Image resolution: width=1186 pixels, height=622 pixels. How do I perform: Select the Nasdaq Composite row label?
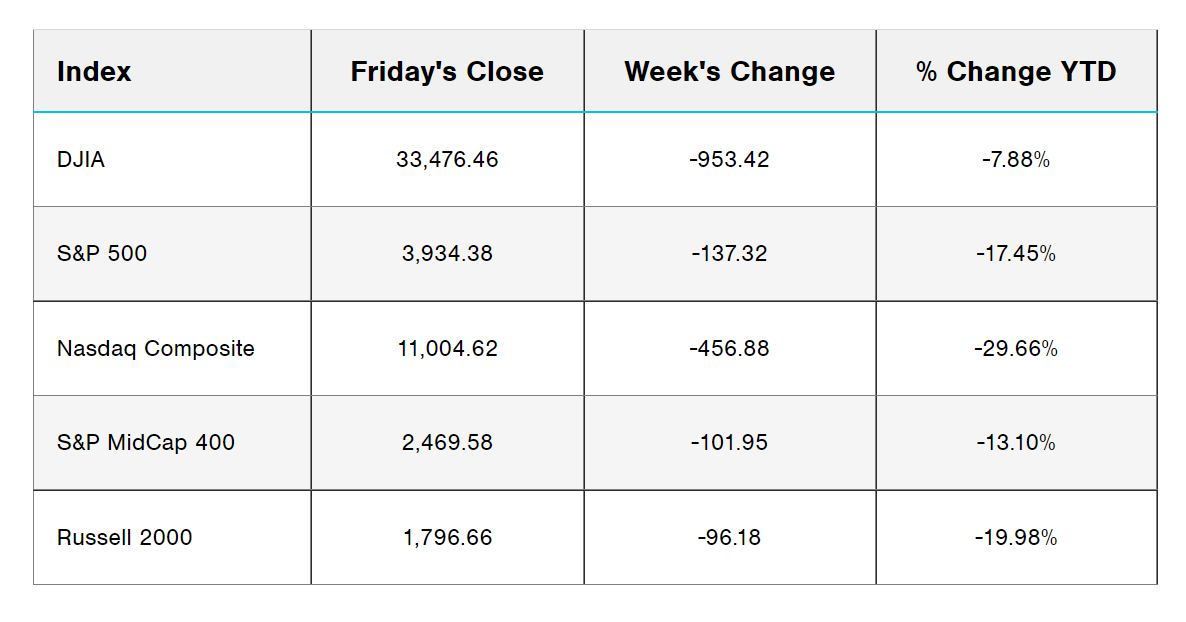tap(156, 349)
